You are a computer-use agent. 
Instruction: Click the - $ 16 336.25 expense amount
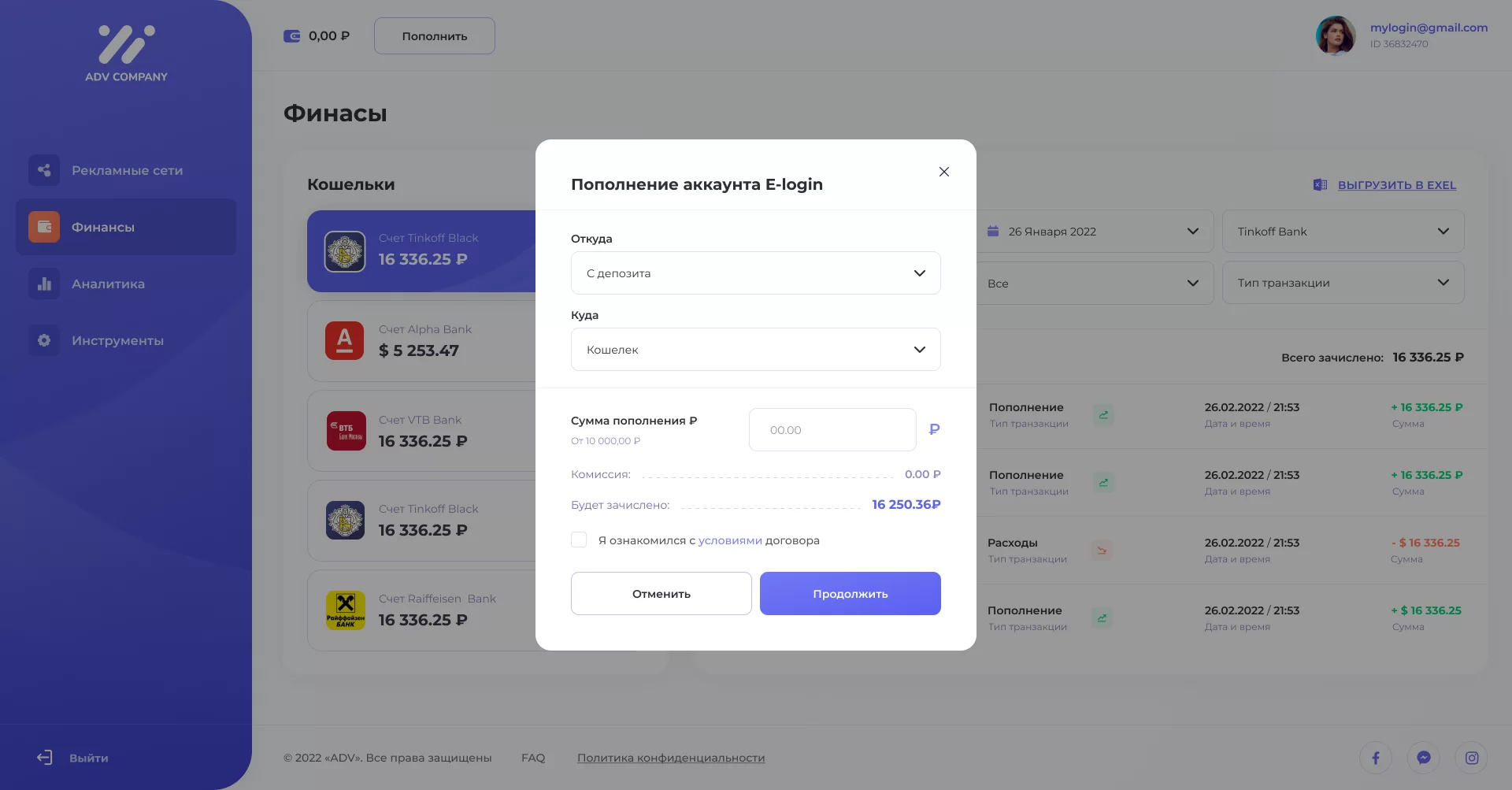pyautogui.click(x=1425, y=543)
